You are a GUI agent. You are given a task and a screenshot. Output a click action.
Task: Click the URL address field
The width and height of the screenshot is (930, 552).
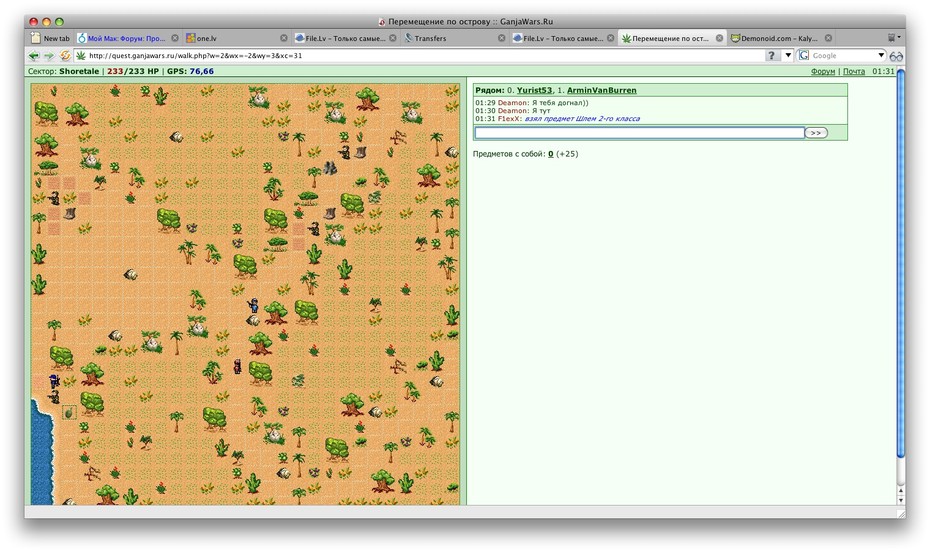(x=424, y=55)
